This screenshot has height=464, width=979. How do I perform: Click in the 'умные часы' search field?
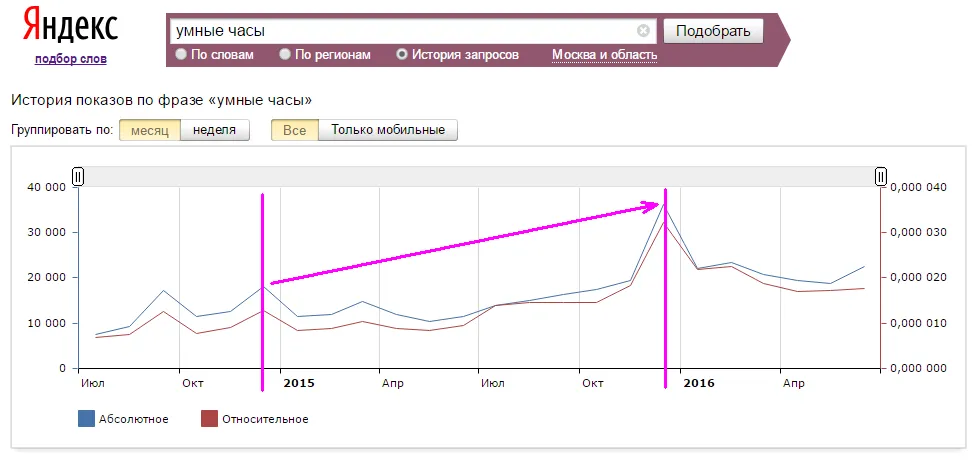tap(400, 31)
